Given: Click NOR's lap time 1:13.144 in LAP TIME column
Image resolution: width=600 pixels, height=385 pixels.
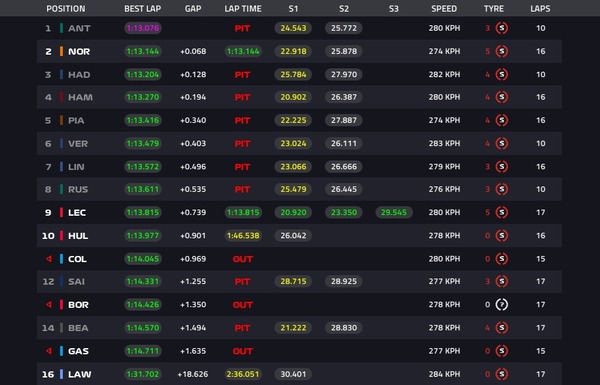Looking at the screenshot, I should pyautogui.click(x=243, y=51).
